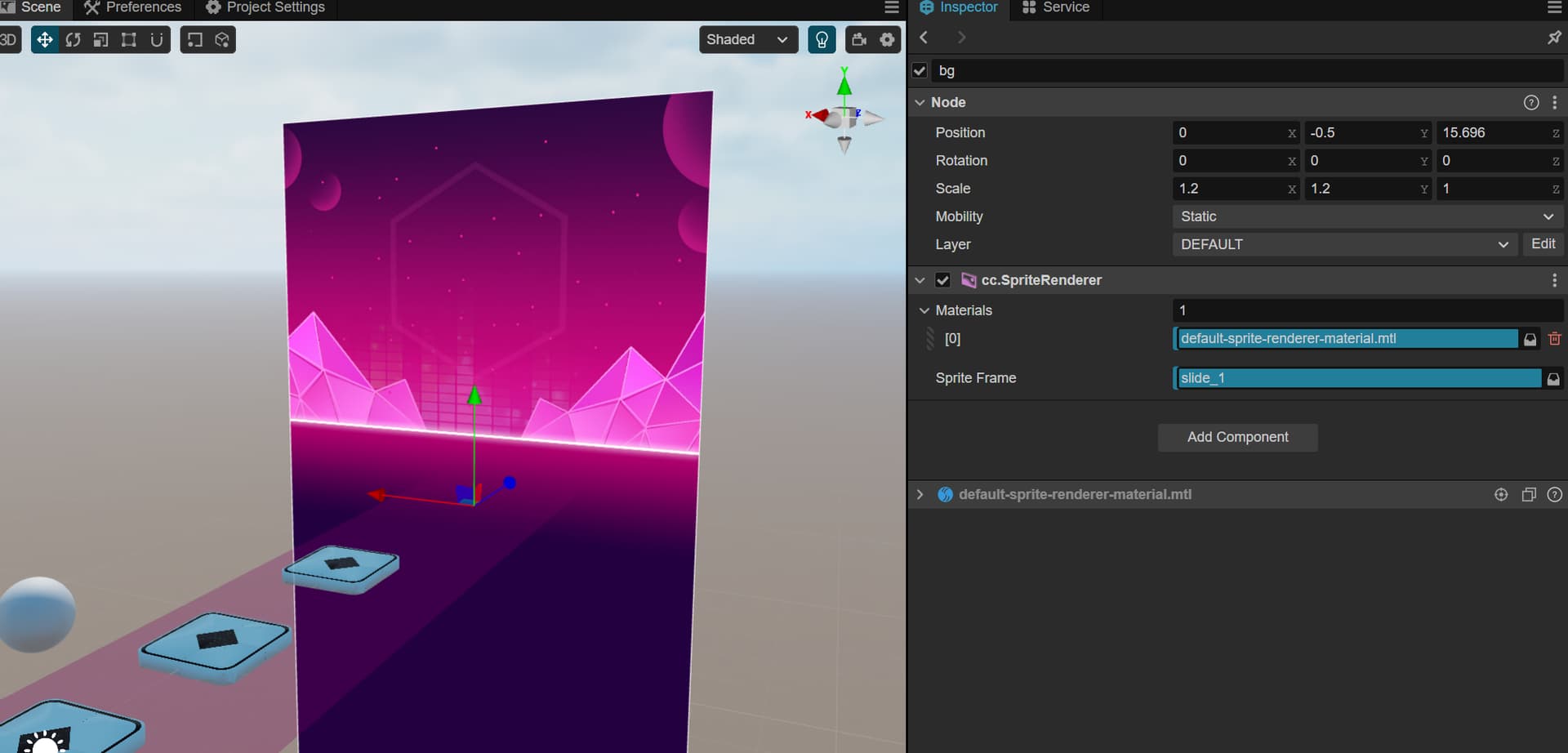Click the magnet snap tool icon
Screen dimensions: 1568x753
click(x=157, y=40)
